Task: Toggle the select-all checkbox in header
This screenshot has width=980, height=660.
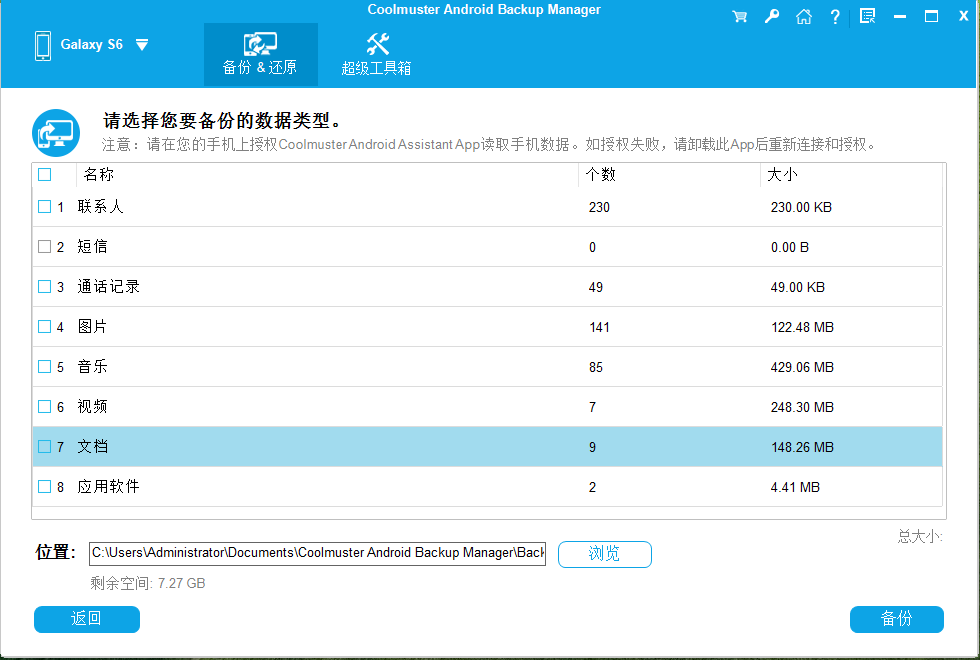Action: [44, 174]
